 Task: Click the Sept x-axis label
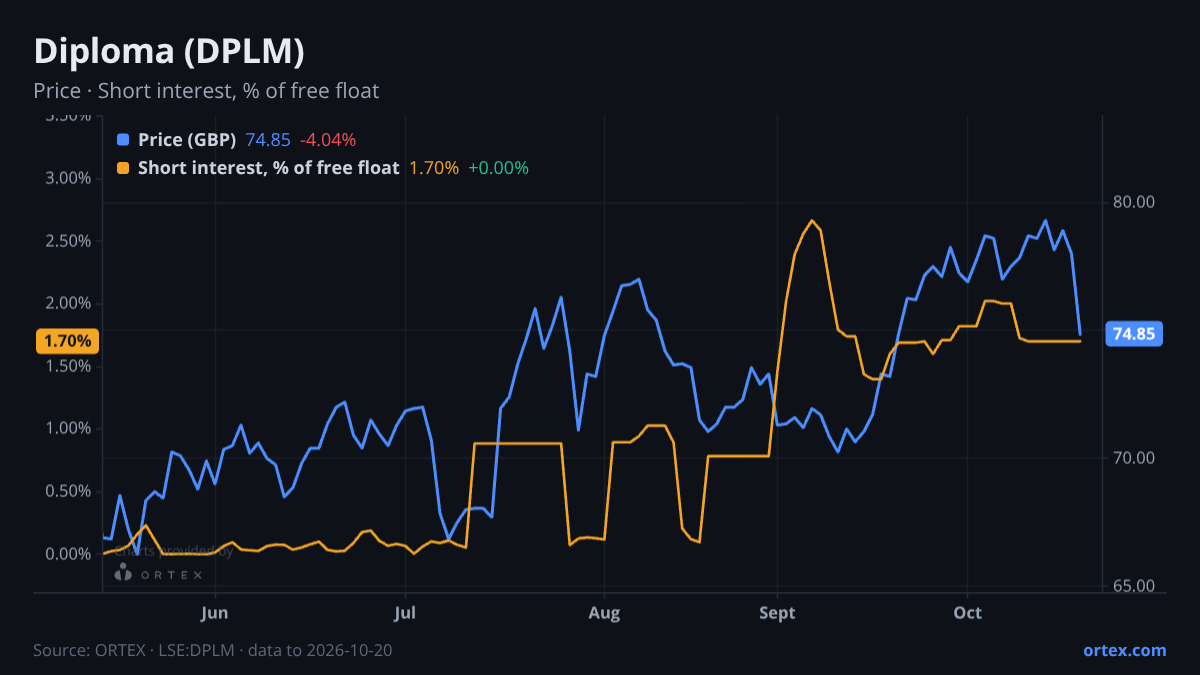tap(777, 613)
